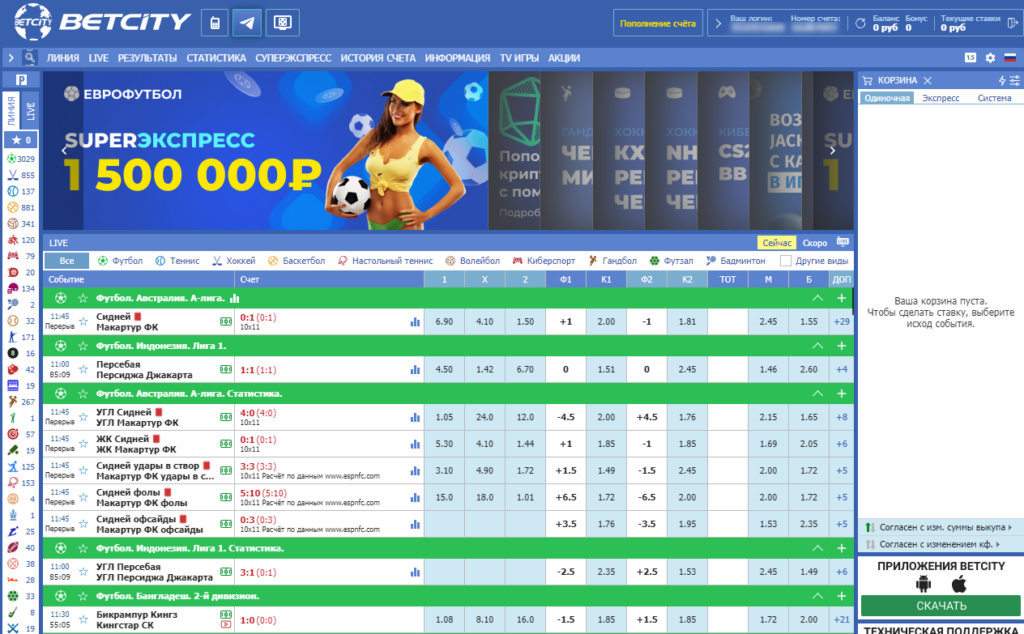Select tennis sport icon with 137
Screen dimensions: 1024x634
[12, 191]
